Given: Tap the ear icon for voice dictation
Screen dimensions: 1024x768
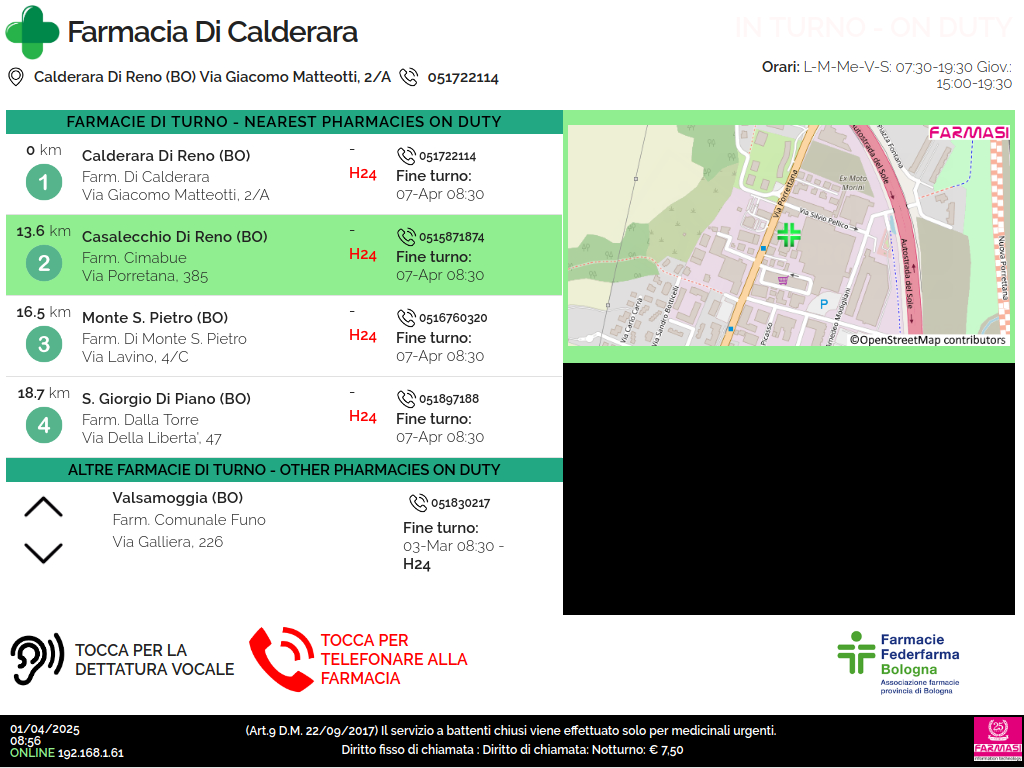Looking at the screenshot, I should tap(37, 659).
